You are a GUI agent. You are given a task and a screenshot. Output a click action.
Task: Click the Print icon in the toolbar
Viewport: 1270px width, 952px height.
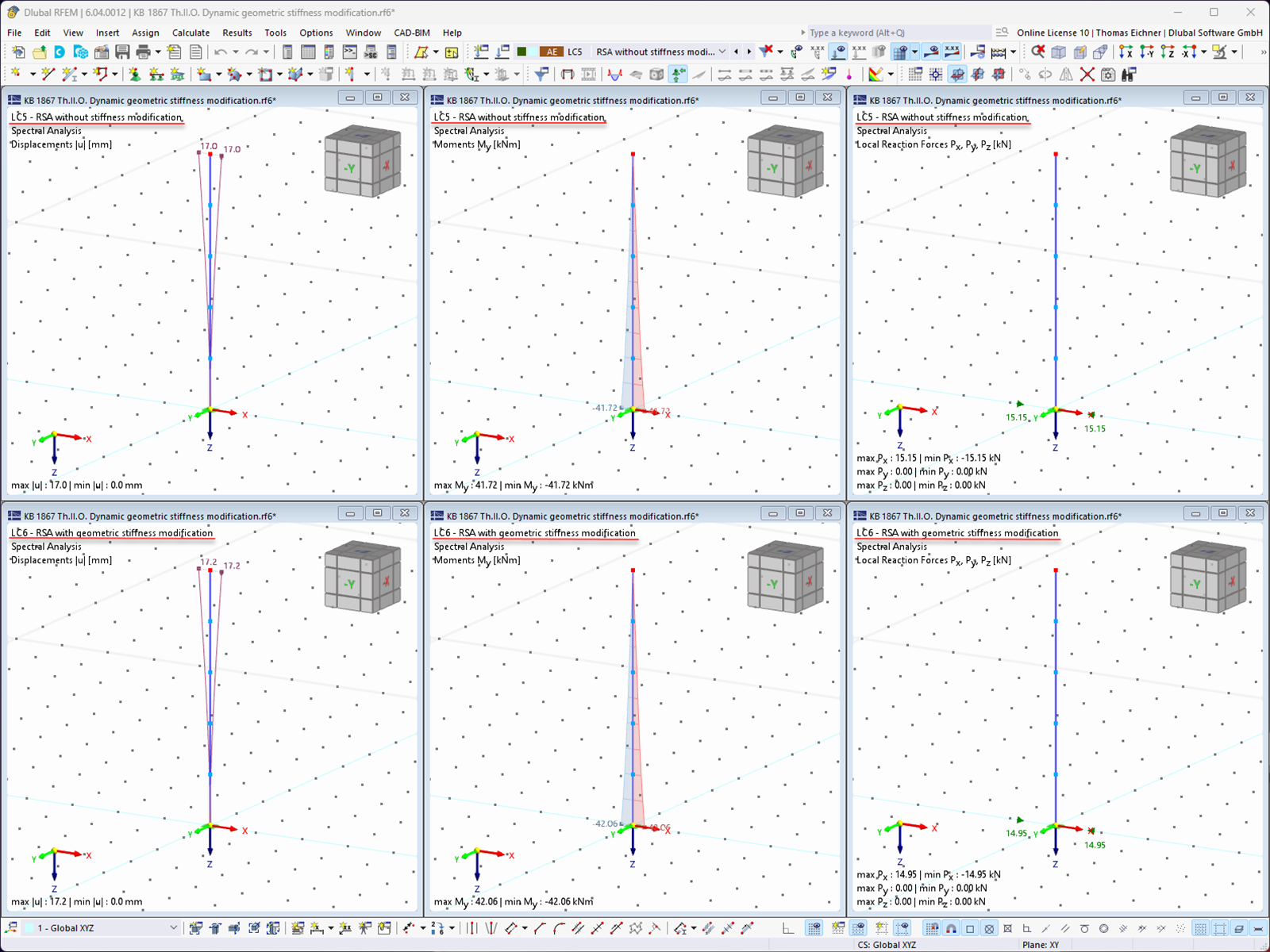pos(143,52)
